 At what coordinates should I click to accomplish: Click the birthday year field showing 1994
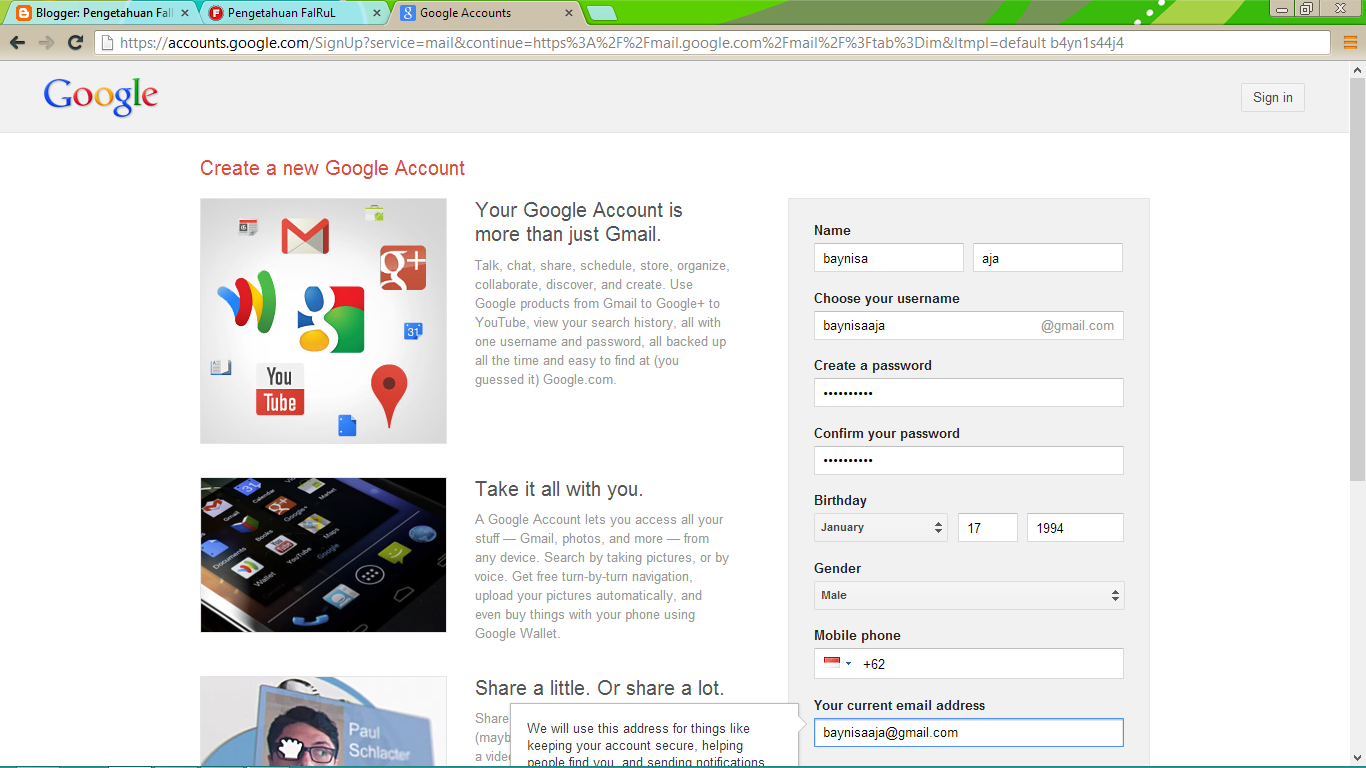point(1075,528)
